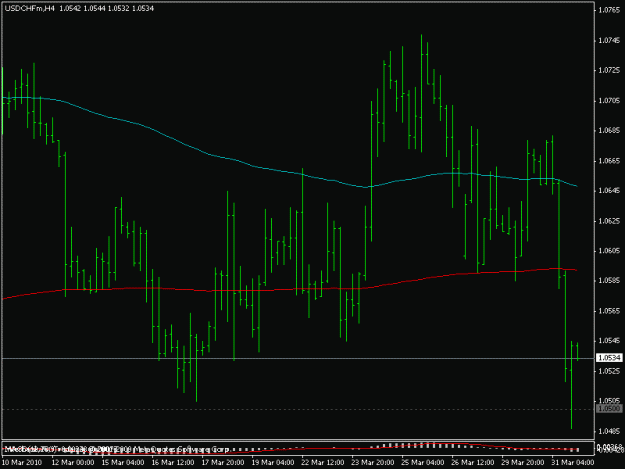625x469 pixels.
Task: Click the 1.0725 price axis label
Action: [x=609, y=70]
